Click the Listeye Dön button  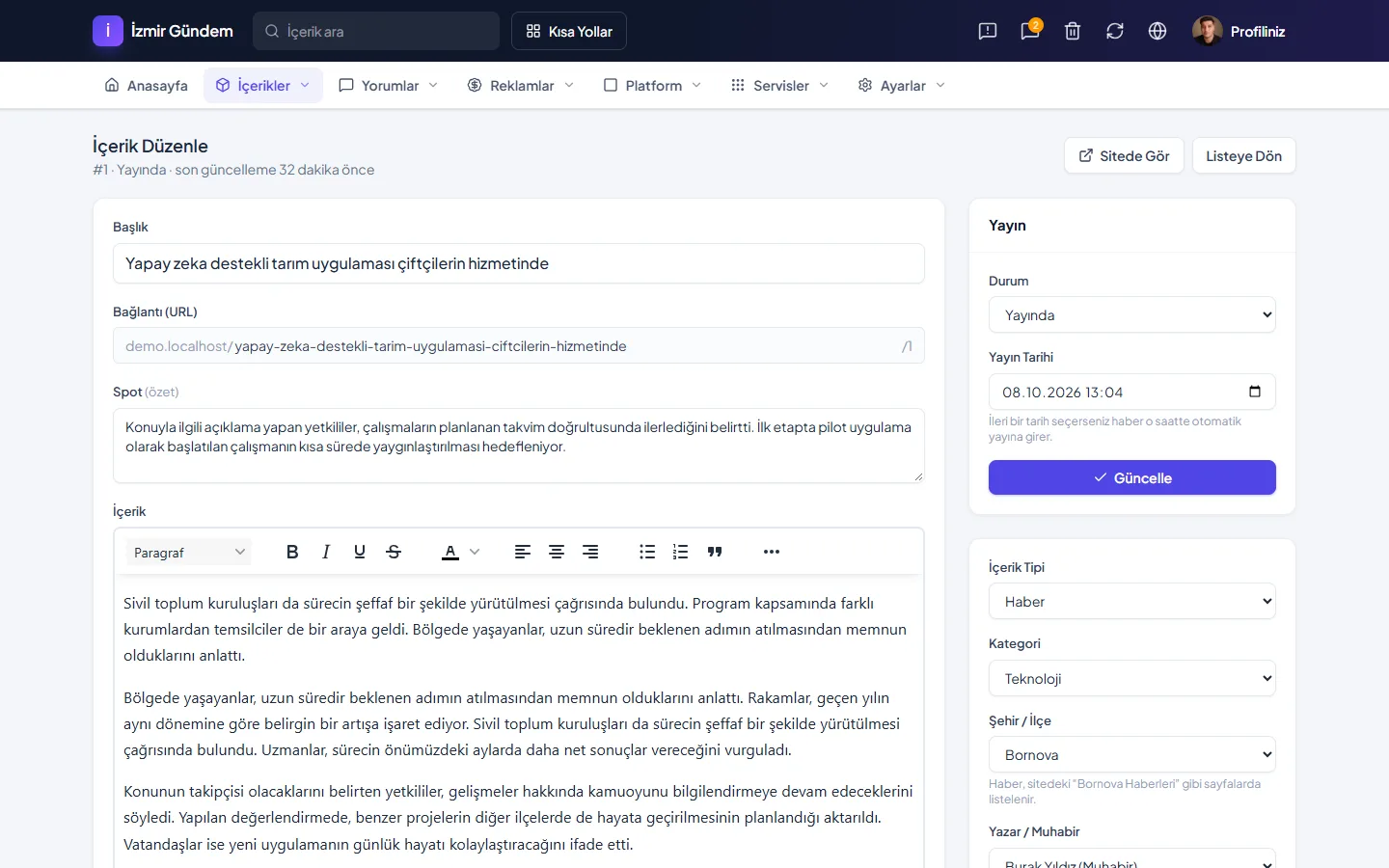1244,156
